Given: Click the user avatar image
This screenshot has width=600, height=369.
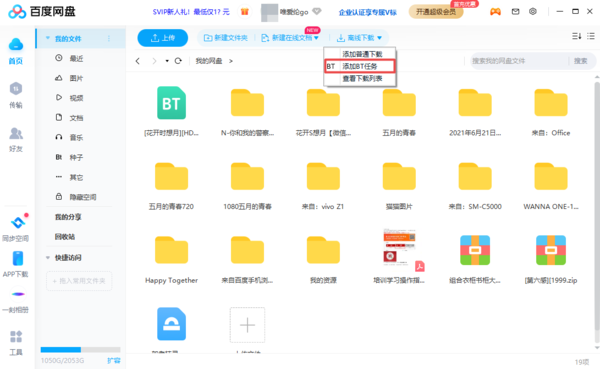Looking at the screenshot, I should 269,12.
